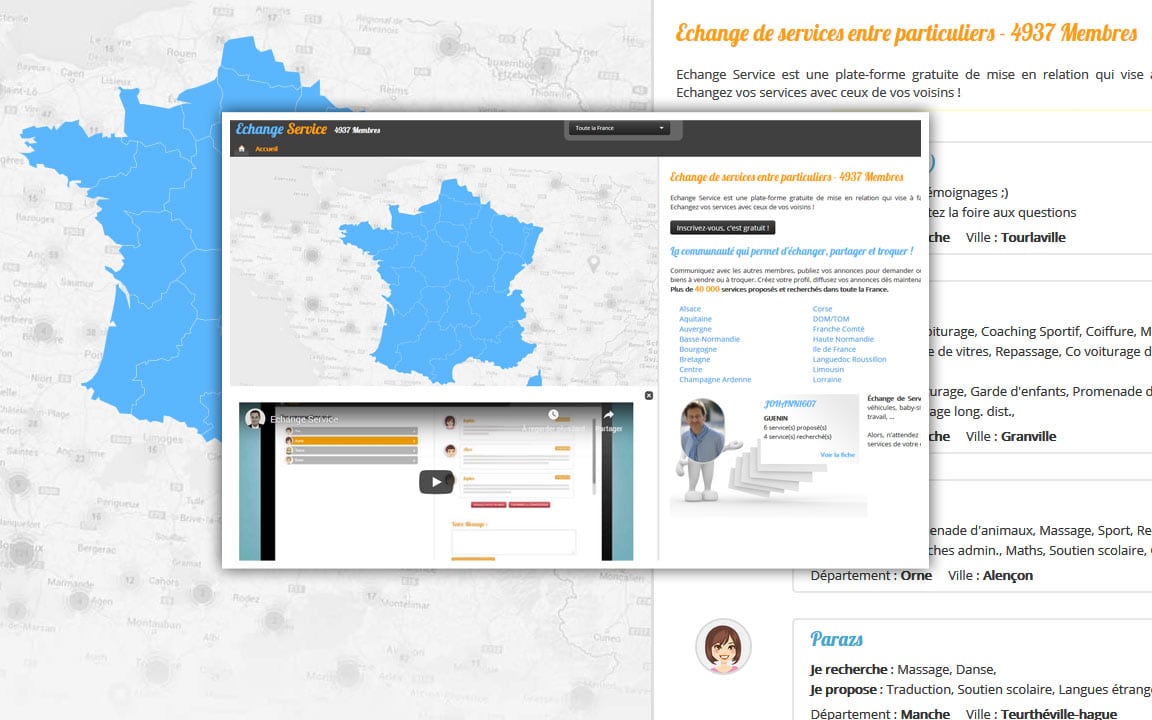Click the blue France map inside the popup

point(443,281)
